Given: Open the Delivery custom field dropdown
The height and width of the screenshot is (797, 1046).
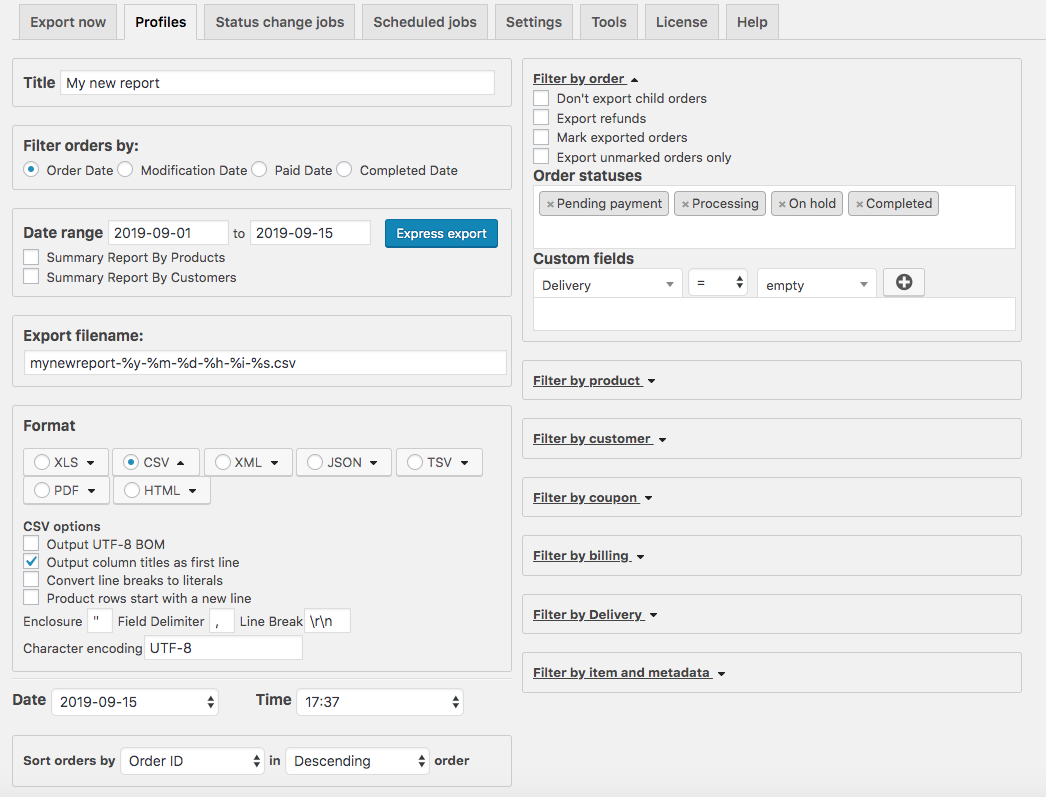Looking at the screenshot, I should 608,285.
